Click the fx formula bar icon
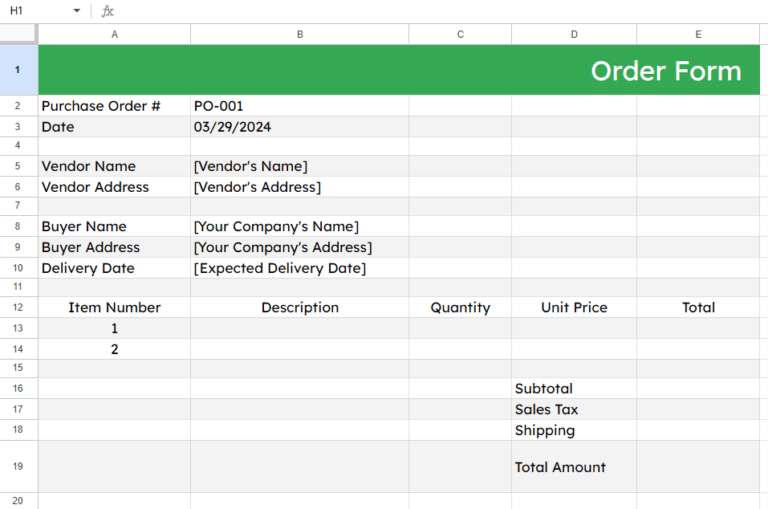The image size is (768, 509). click(x=108, y=11)
